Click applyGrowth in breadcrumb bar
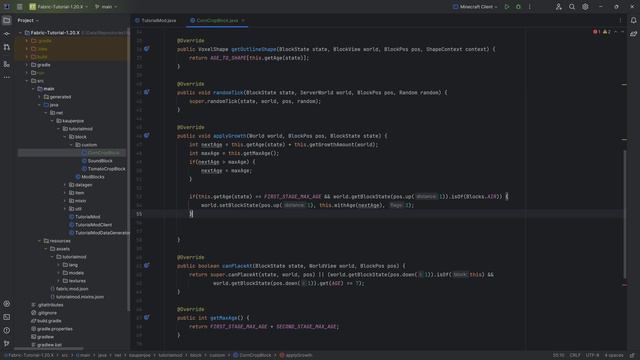640x360 pixels. coord(296,356)
